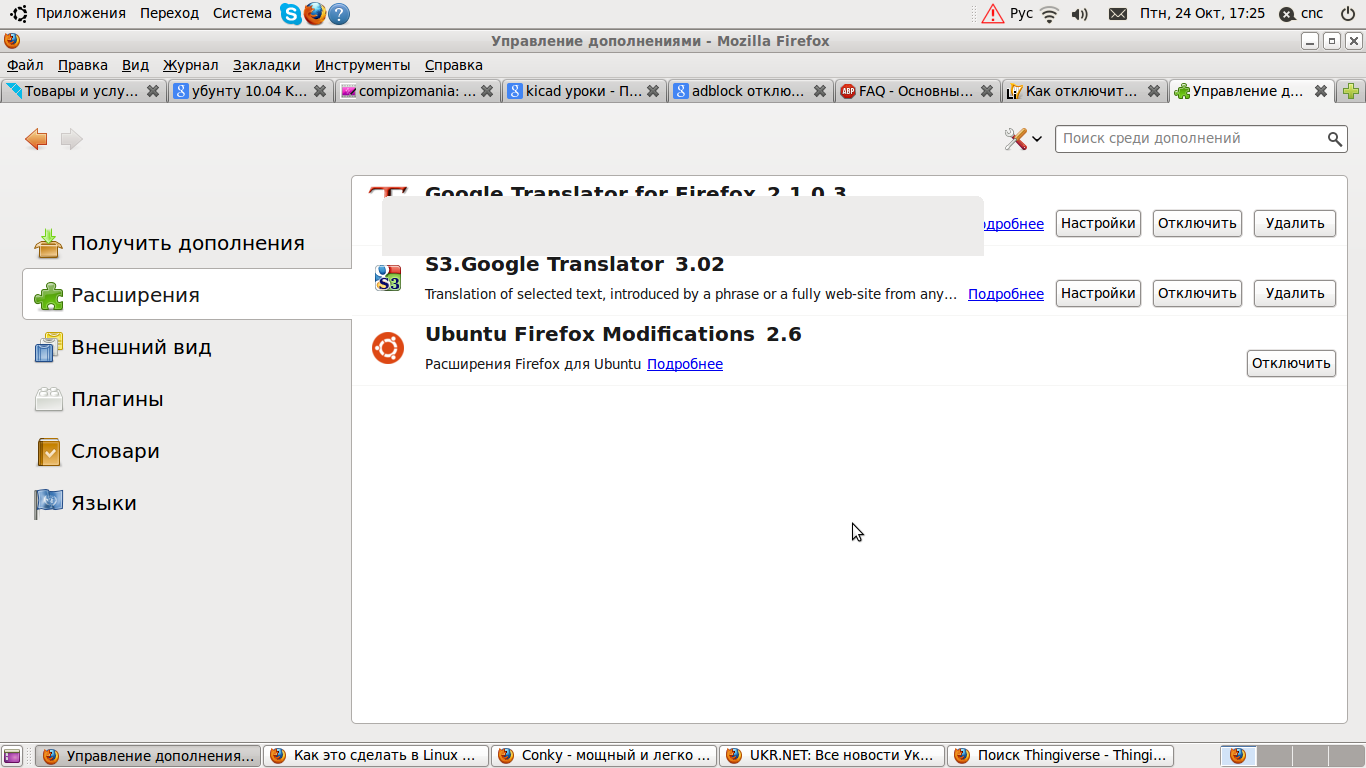Open settings for Google Translator for Firefox
Viewport: 1366px width, 768px height.
click(x=1098, y=223)
